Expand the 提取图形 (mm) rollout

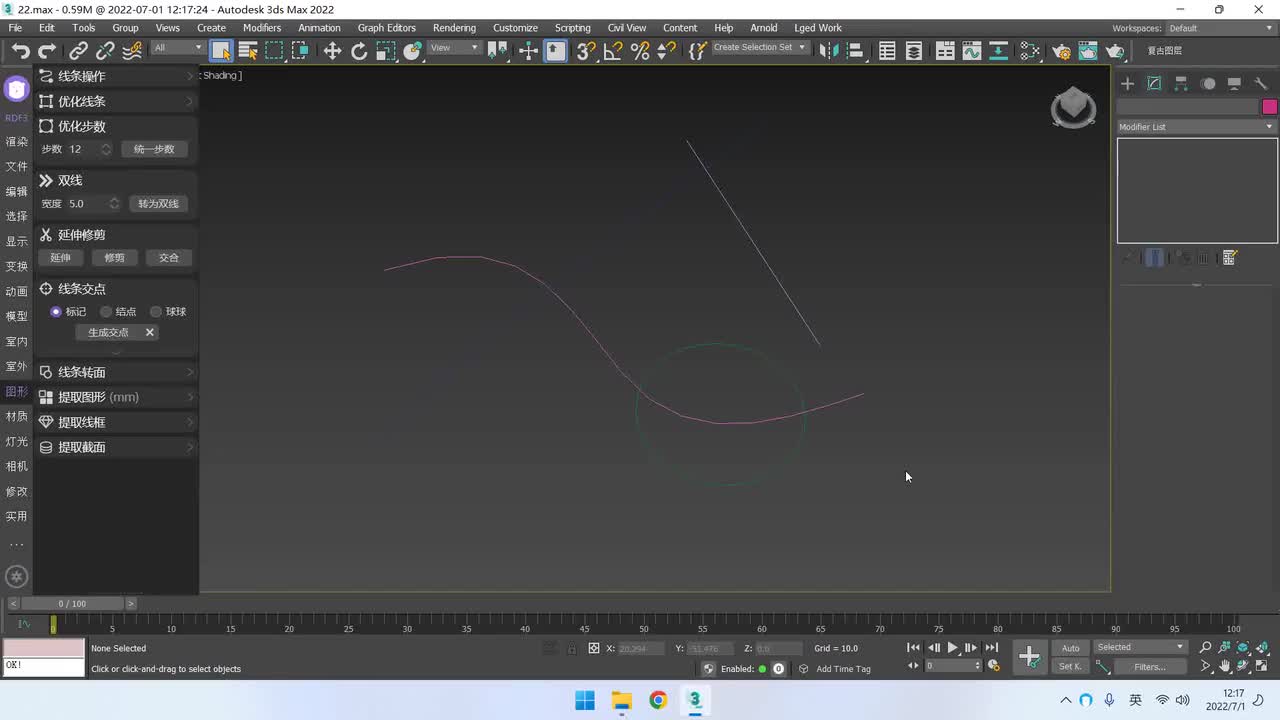pyautogui.click(x=116, y=397)
